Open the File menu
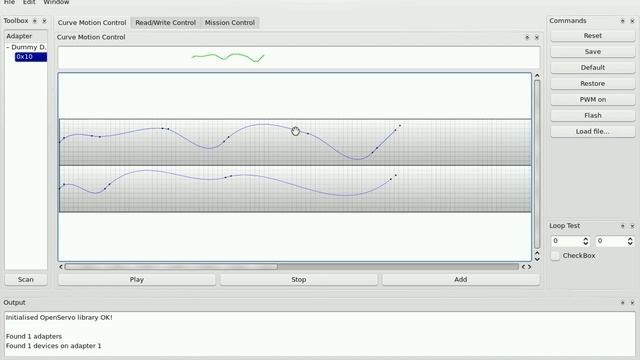 point(9,2)
